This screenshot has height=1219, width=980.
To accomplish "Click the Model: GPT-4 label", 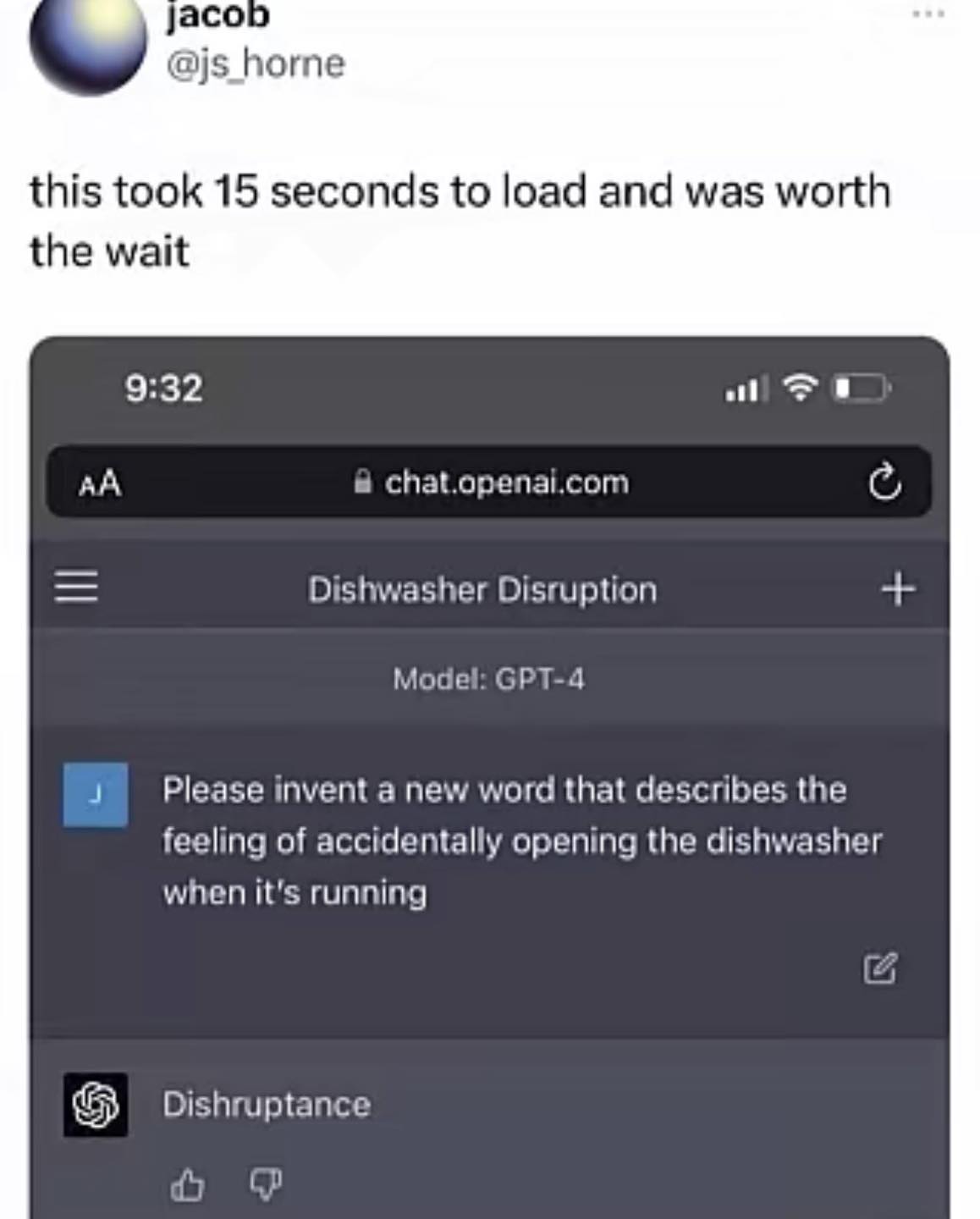I will coord(489,679).
